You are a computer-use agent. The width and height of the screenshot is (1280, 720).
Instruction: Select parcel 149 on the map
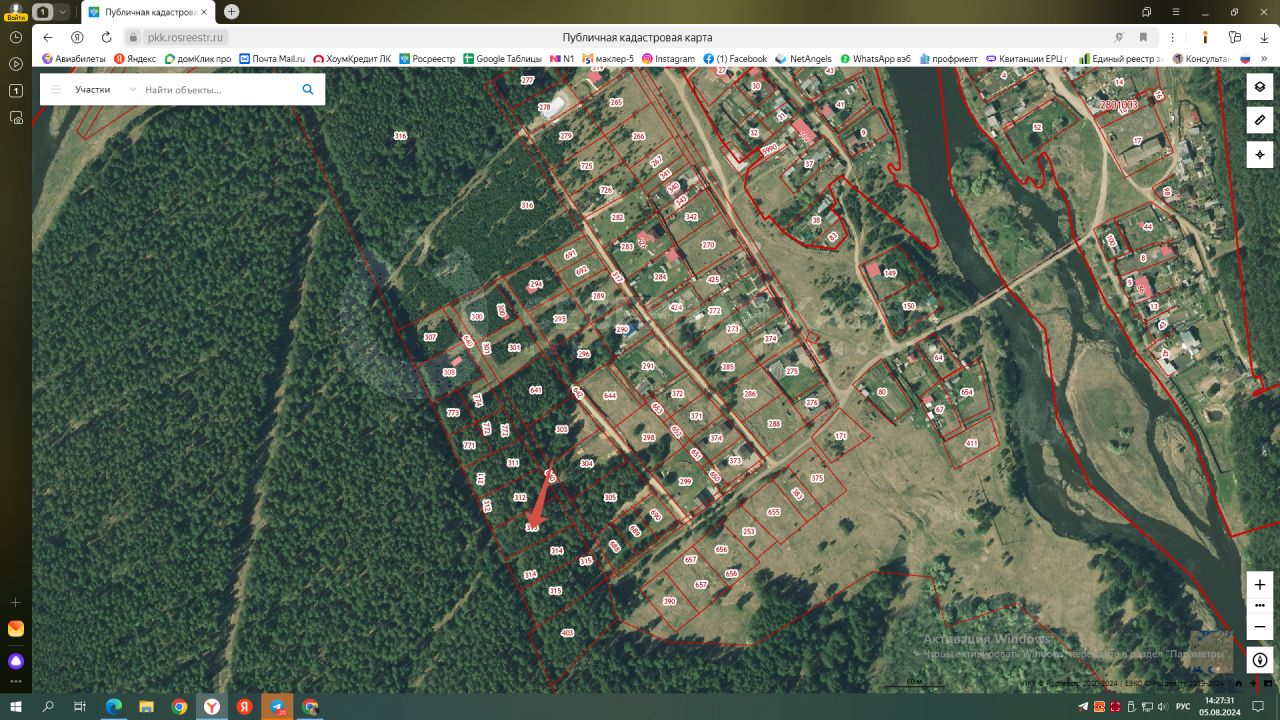coord(890,273)
